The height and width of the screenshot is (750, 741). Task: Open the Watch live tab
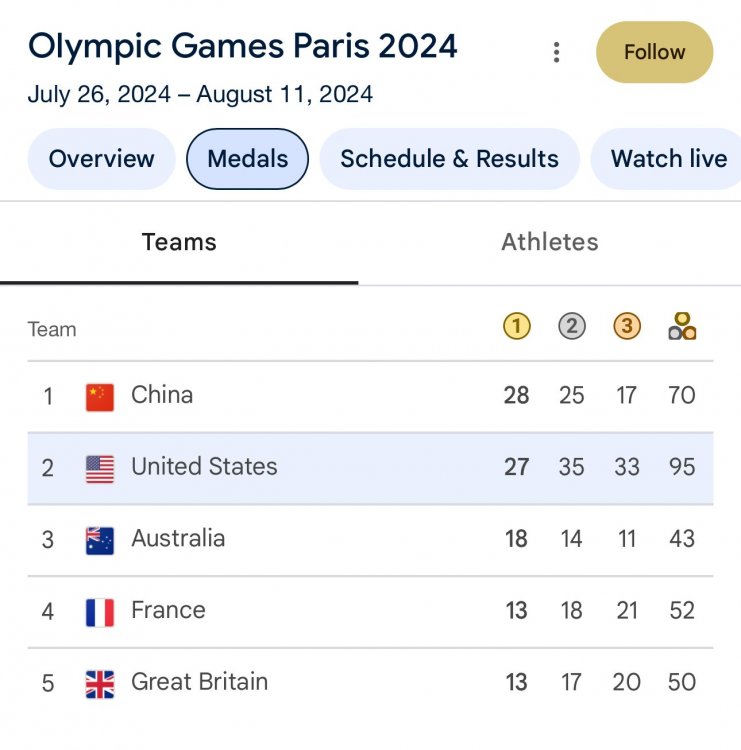[668, 159]
